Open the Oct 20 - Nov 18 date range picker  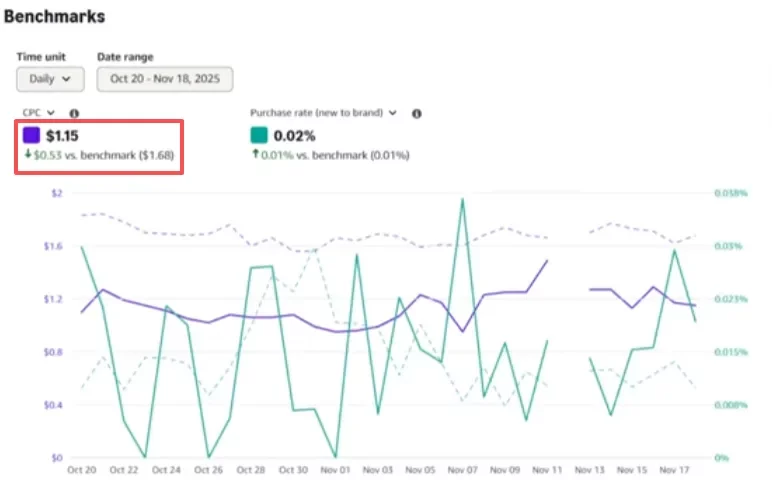click(x=165, y=78)
